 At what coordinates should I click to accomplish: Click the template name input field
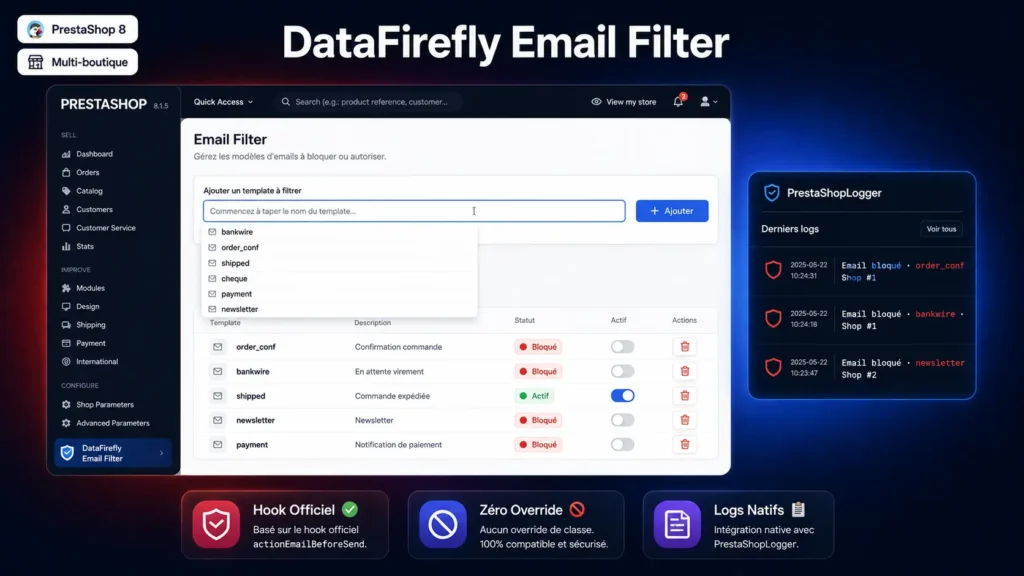click(414, 211)
